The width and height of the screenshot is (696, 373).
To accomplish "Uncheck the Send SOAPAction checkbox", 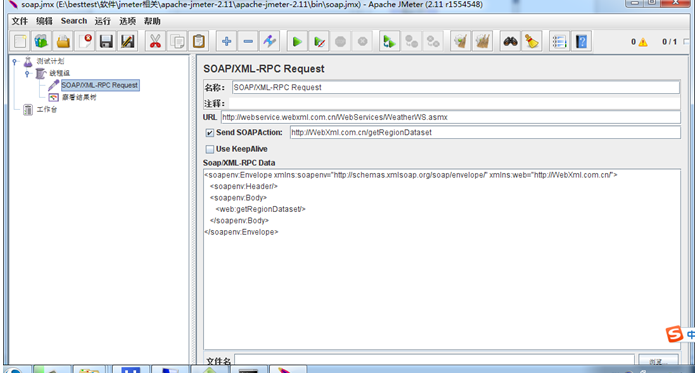I will 210,133.
